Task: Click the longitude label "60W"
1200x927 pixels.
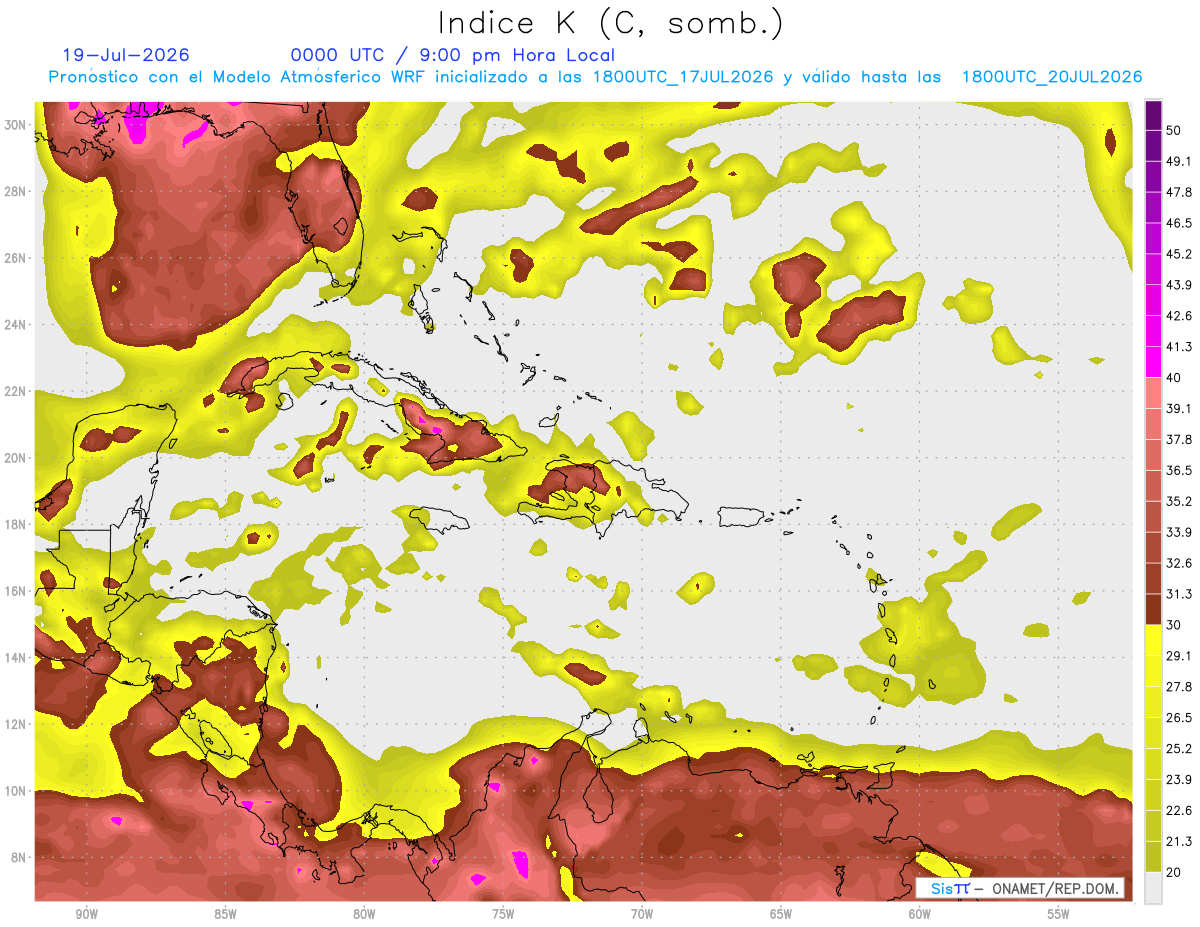Action: pyautogui.click(x=920, y=914)
